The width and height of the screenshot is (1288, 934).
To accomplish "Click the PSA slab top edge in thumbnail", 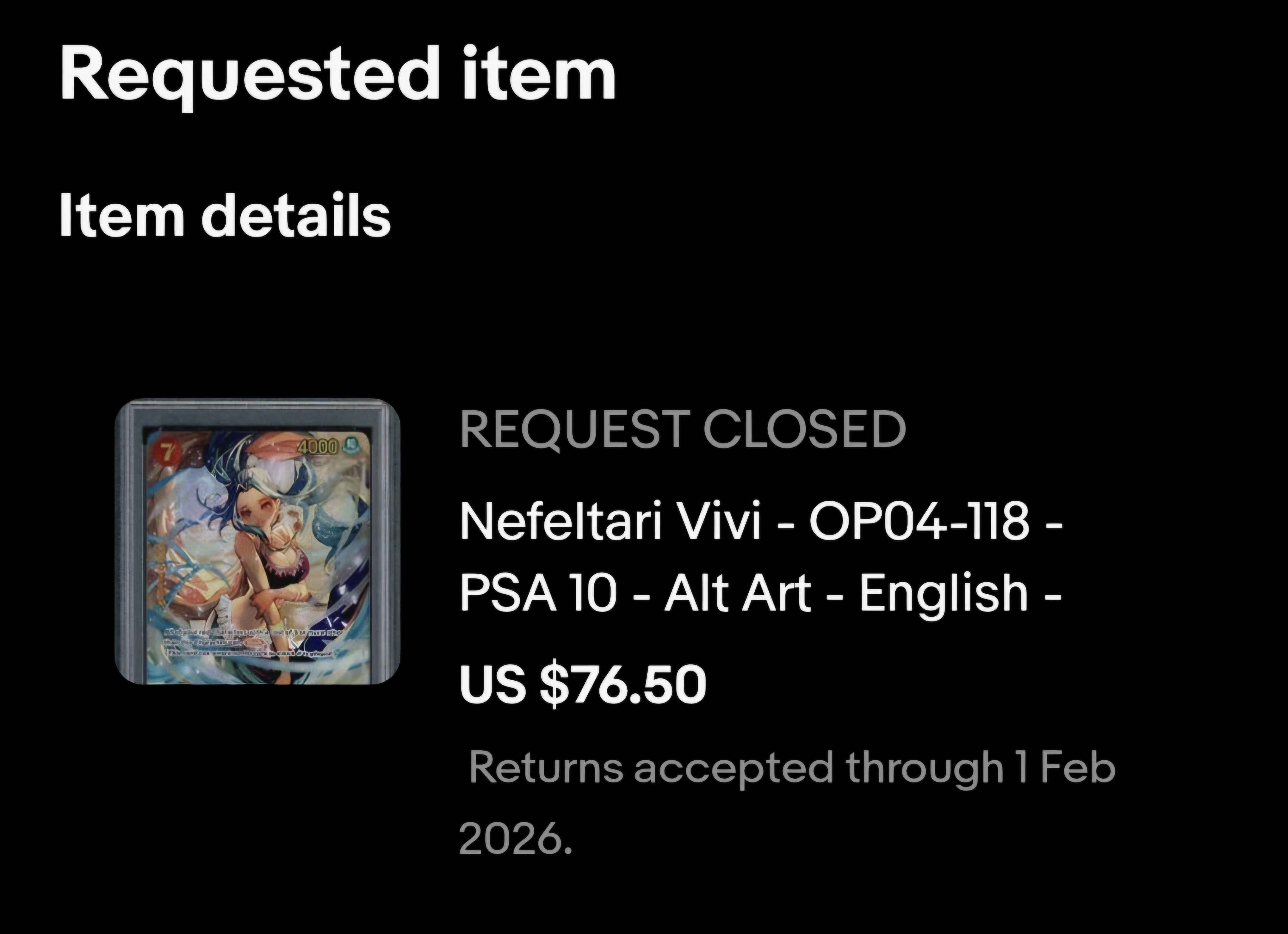I will [x=257, y=410].
